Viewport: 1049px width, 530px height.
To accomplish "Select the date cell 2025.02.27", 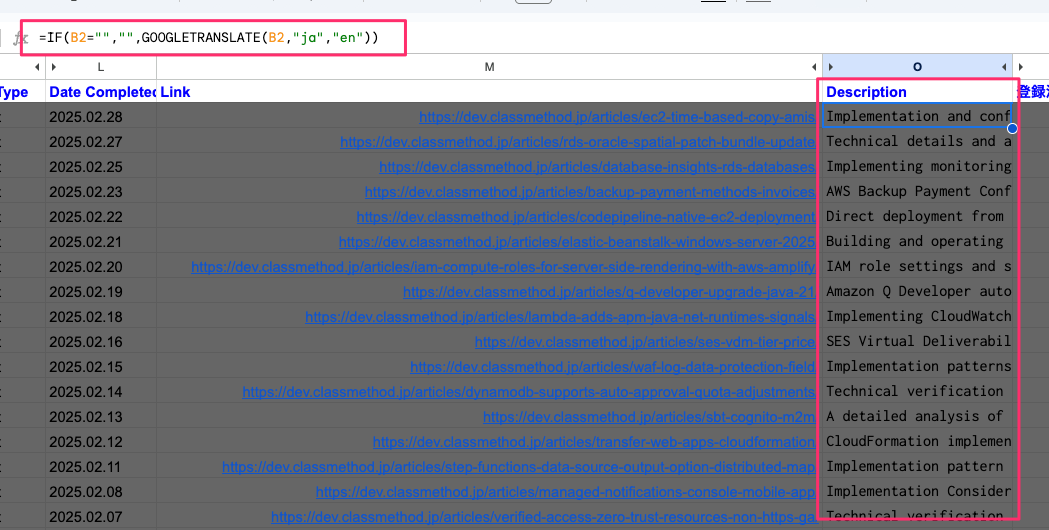I will tap(101, 142).
